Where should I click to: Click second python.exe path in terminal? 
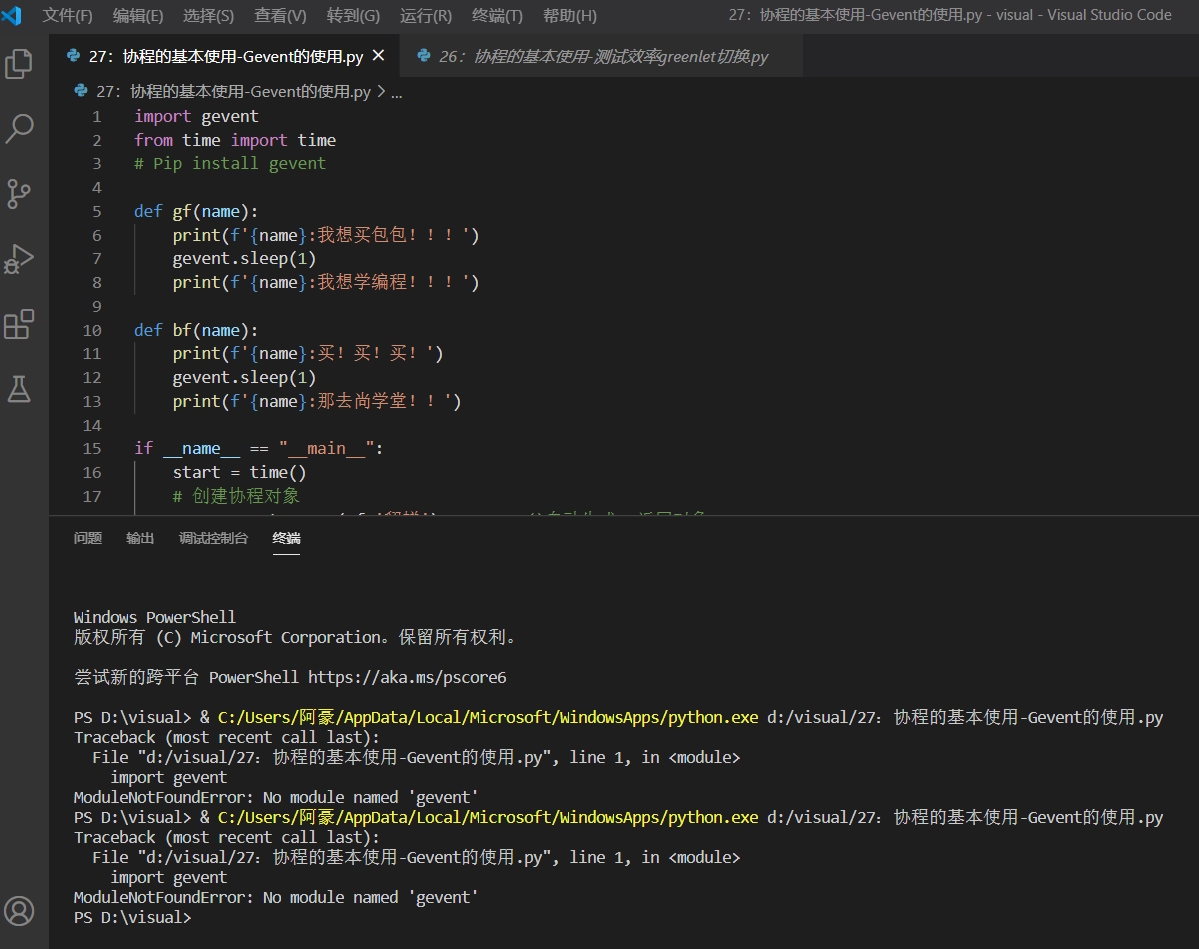[488, 817]
